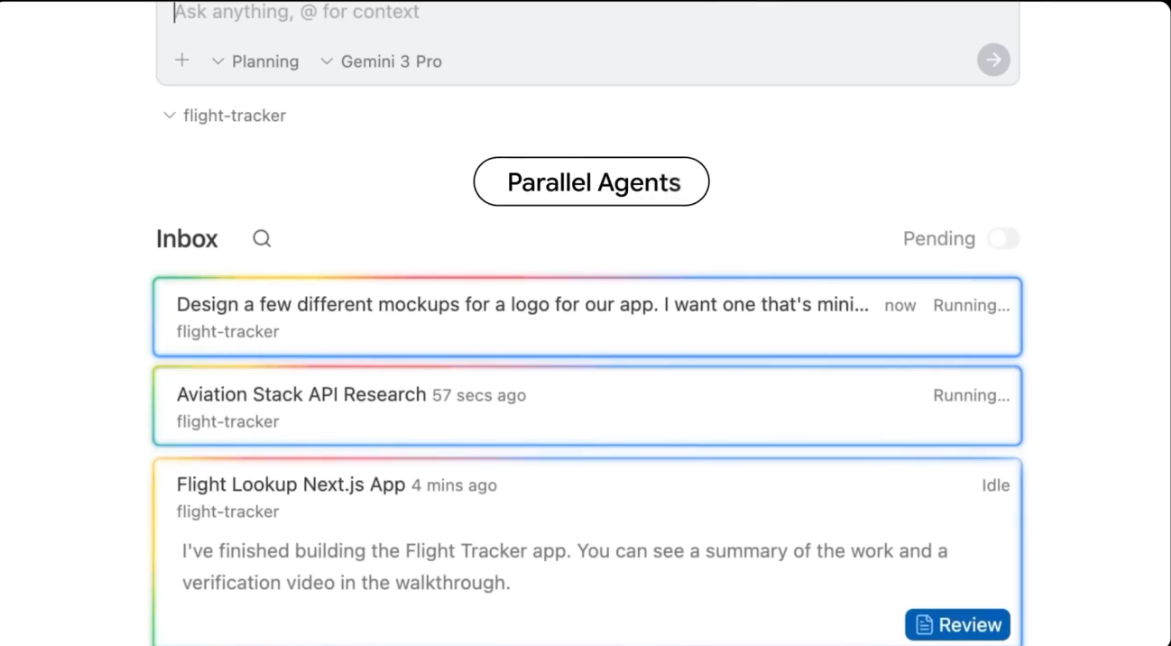Image resolution: width=1171 pixels, height=646 pixels.
Task: Open the Planning mode dropdown
Action: [x=255, y=61]
